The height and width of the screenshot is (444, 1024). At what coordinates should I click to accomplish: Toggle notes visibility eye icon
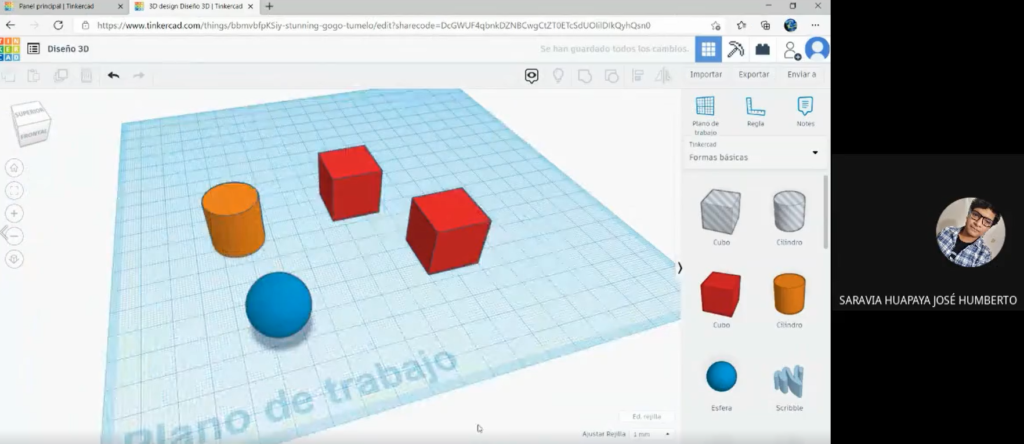[x=532, y=76]
